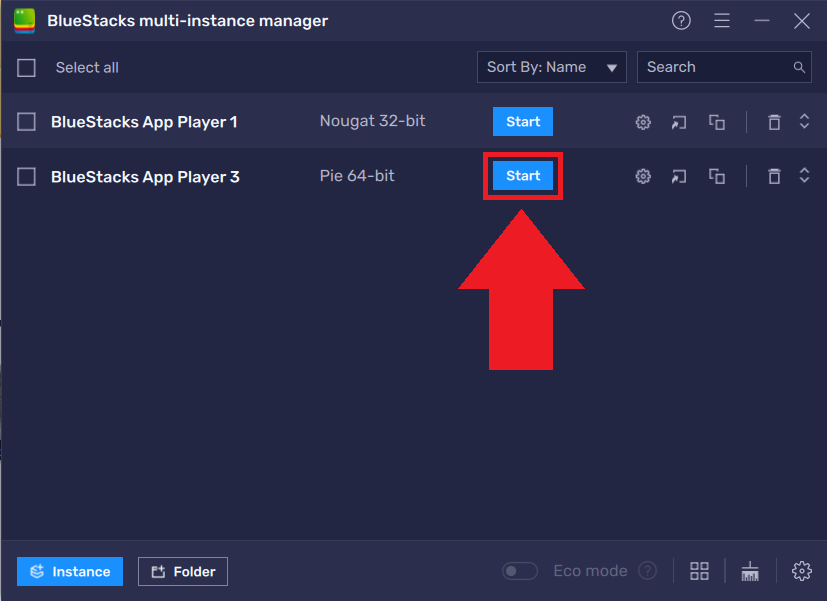Expand reorder arrows for App Player 1
Screen dimensions: 827x601
pyautogui.click(x=804, y=121)
